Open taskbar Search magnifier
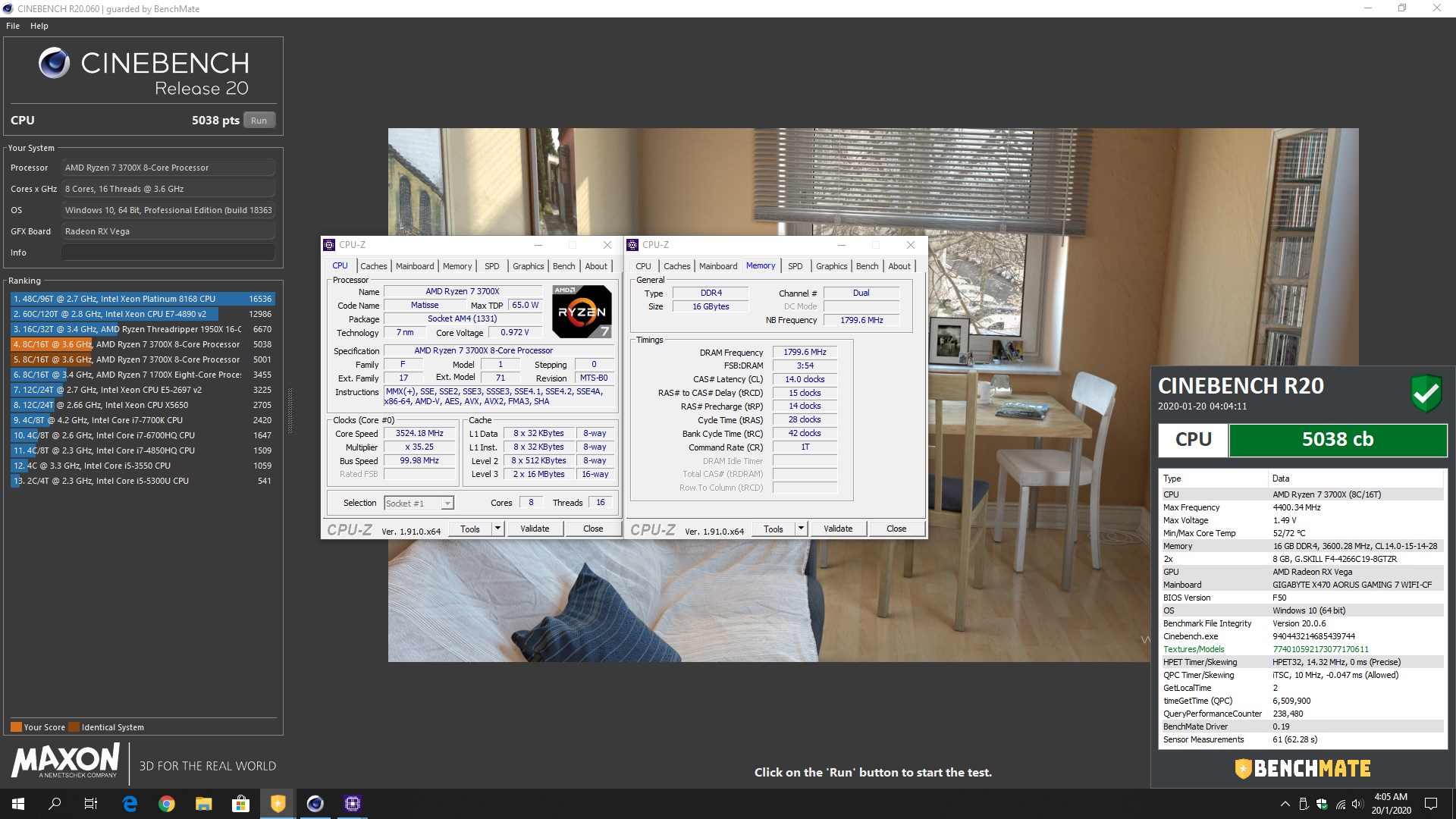This screenshot has width=1456, height=819. [x=55, y=804]
